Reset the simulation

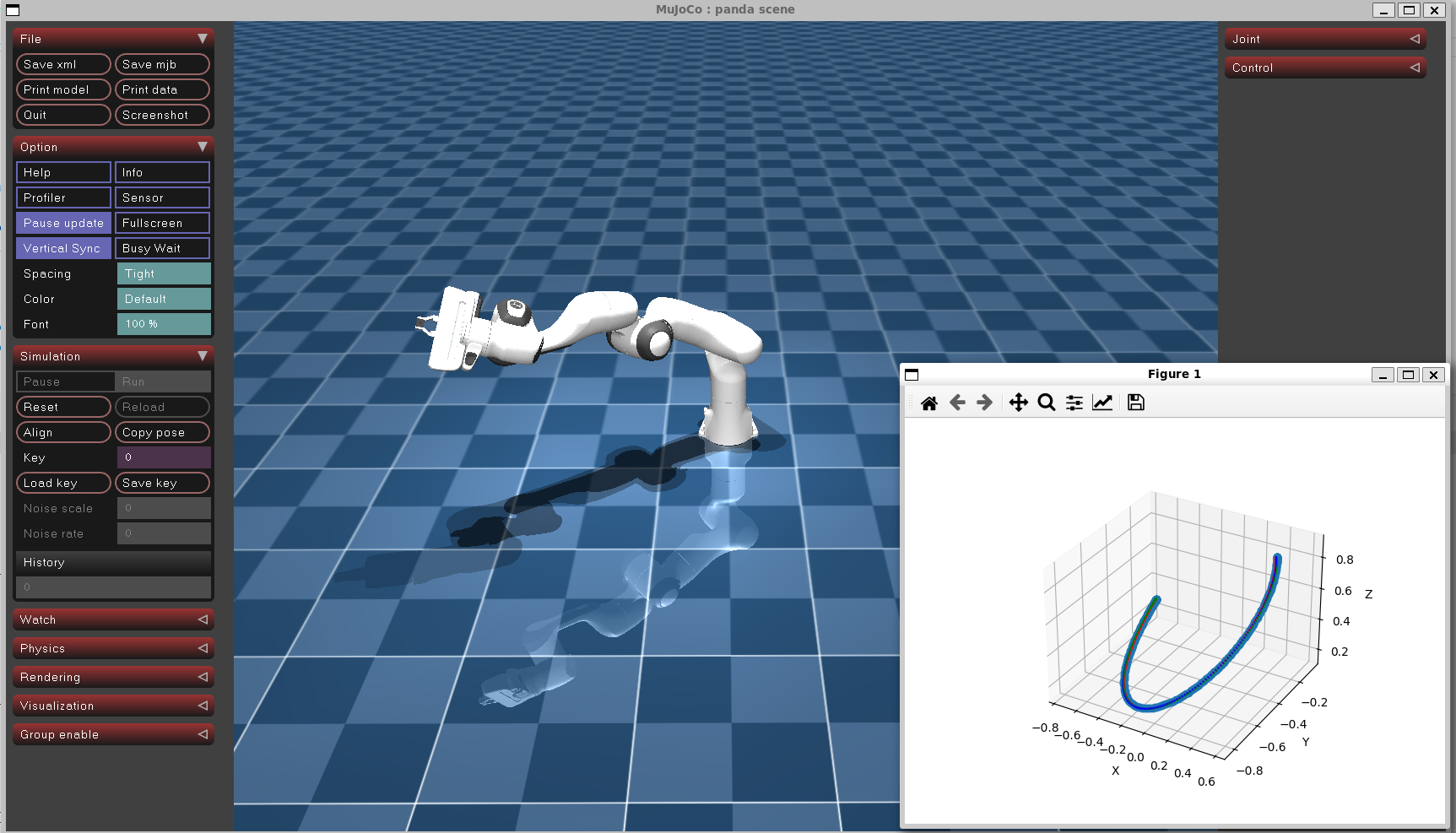[x=63, y=407]
